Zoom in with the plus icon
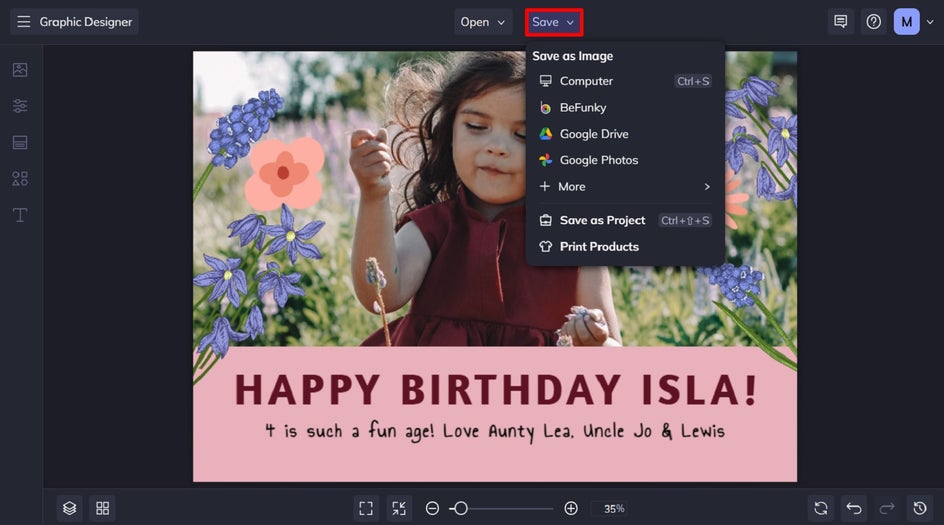 click(571, 508)
